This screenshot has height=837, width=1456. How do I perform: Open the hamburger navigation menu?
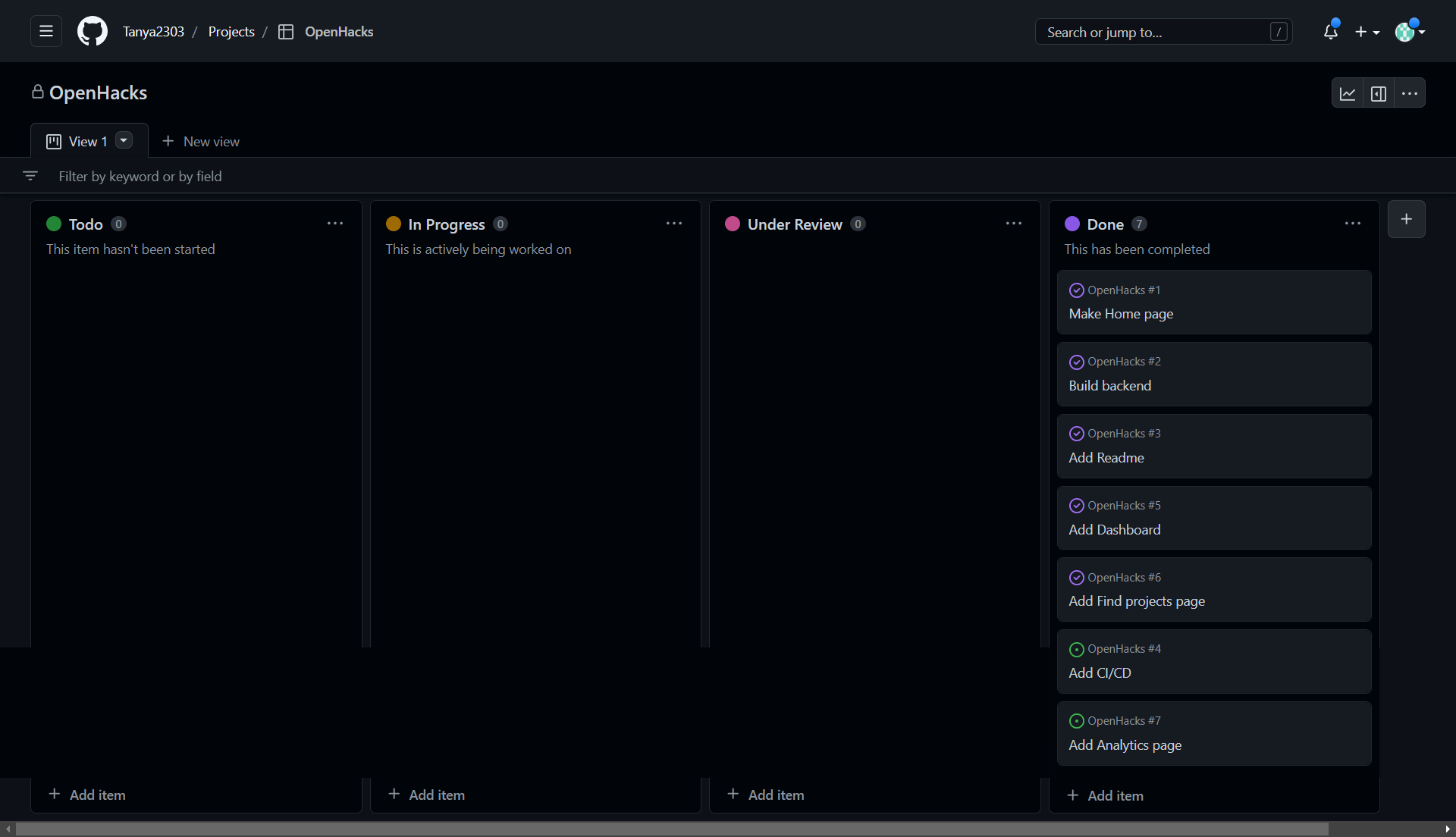(x=46, y=32)
